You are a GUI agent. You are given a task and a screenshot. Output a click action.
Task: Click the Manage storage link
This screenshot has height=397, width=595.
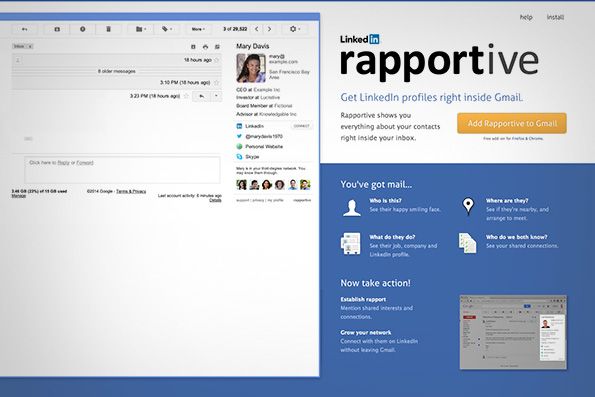(x=19, y=196)
